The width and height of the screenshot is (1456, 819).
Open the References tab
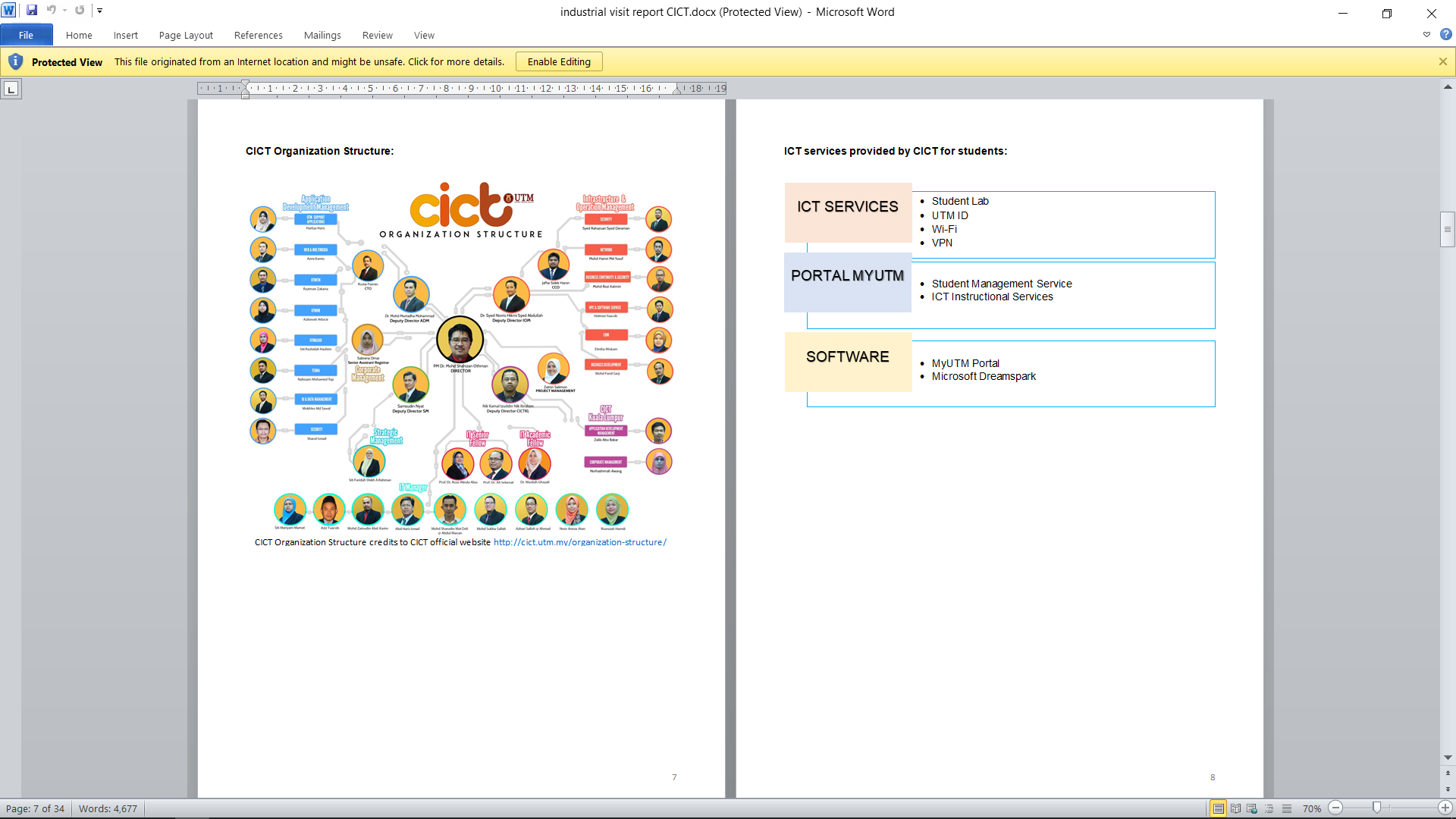pos(258,35)
